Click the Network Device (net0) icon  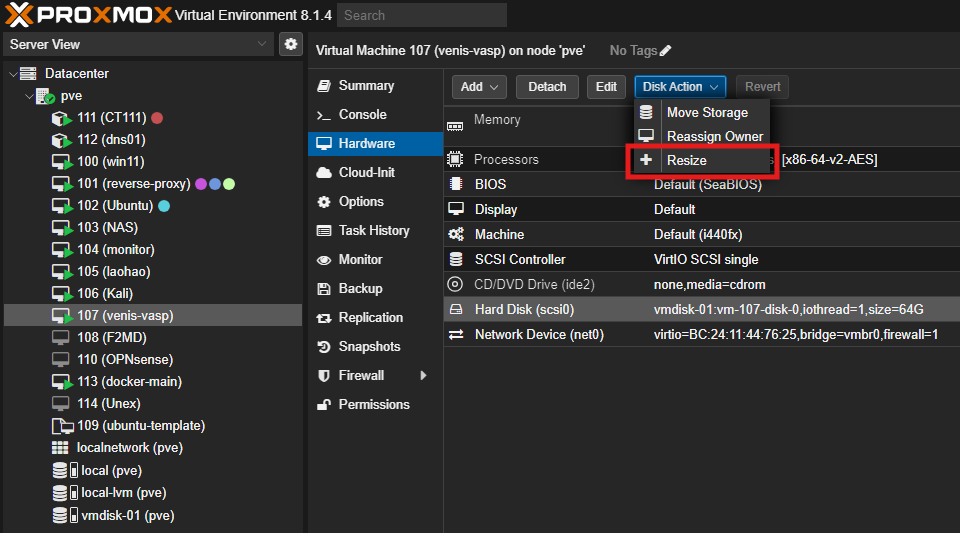(456, 335)
